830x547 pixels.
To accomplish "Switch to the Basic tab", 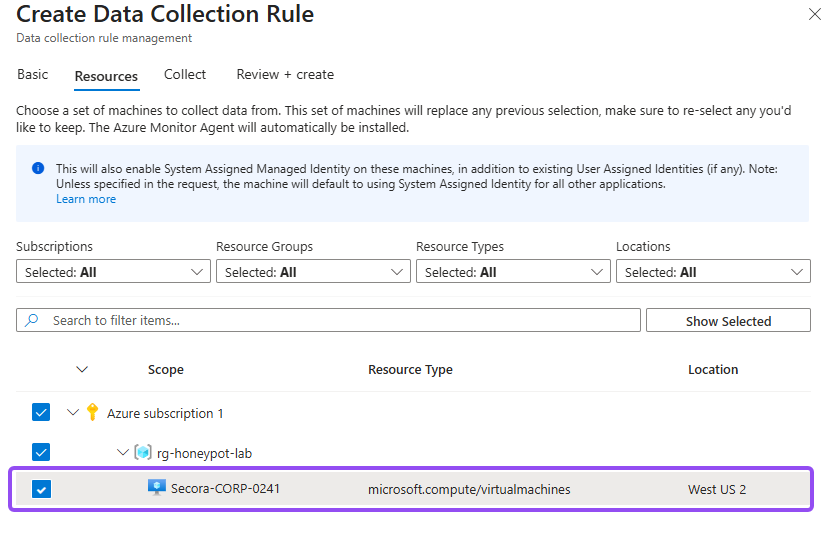I will coord(33,75).
